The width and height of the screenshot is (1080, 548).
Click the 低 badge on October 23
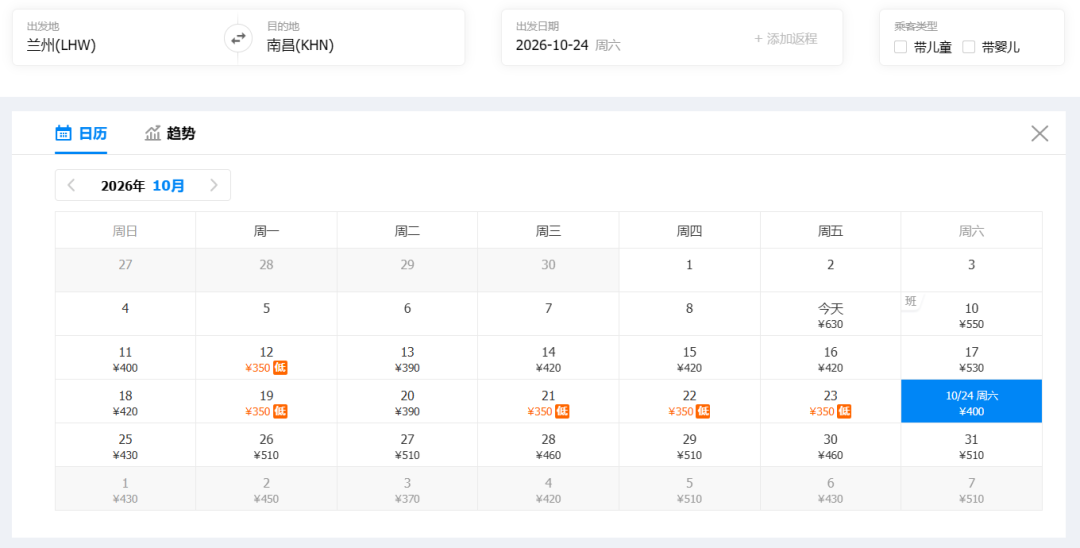(x=844, y=411)
